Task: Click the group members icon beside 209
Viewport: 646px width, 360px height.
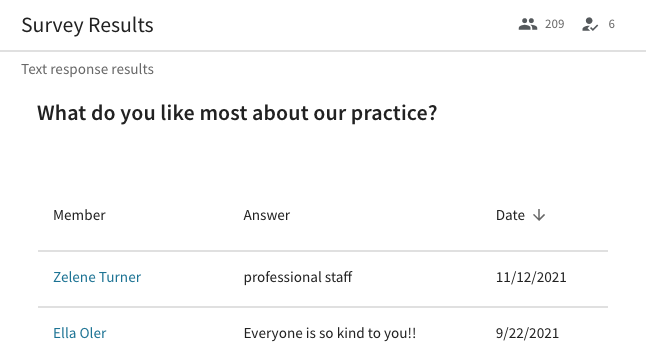Action: pyautogui.click(x=527, y=24)
